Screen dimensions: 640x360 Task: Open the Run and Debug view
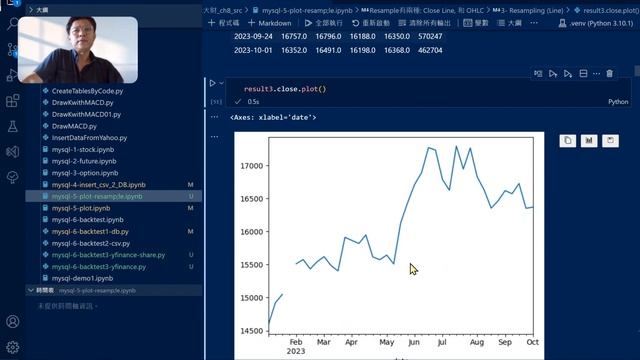(x=12, y=76)
